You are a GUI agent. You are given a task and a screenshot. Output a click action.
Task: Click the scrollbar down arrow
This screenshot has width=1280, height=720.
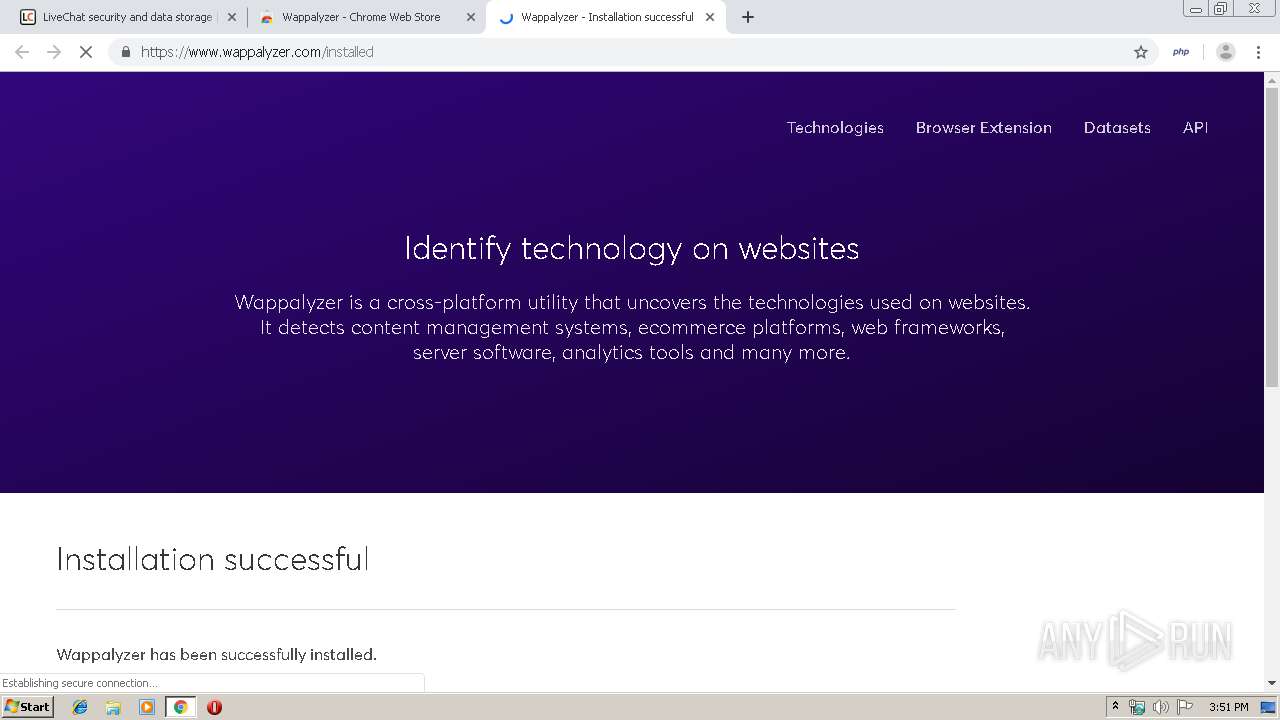[x=1272, y=683]
